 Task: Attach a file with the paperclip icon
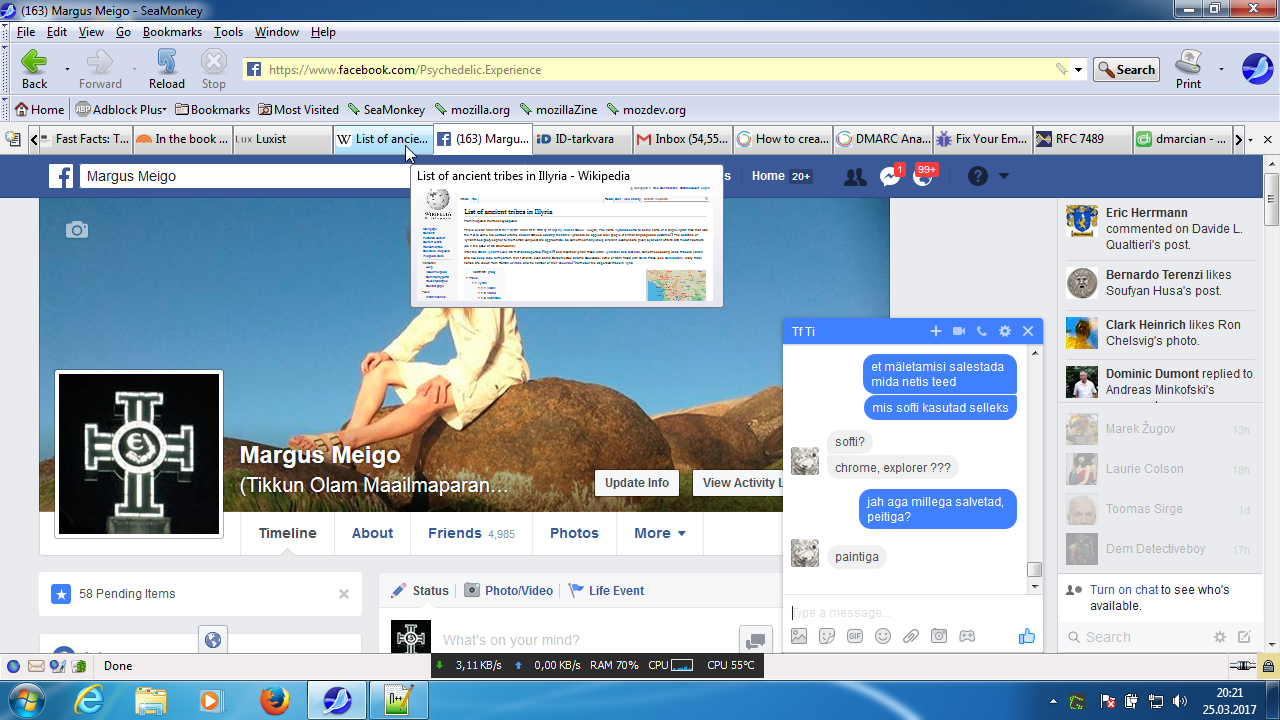pos(911,636)
